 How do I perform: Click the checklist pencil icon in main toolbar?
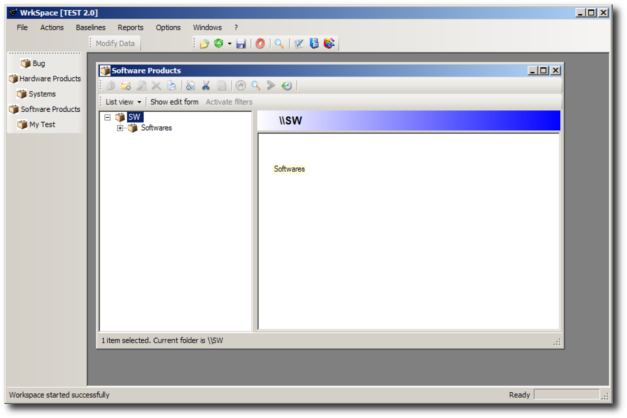(299, 44)
